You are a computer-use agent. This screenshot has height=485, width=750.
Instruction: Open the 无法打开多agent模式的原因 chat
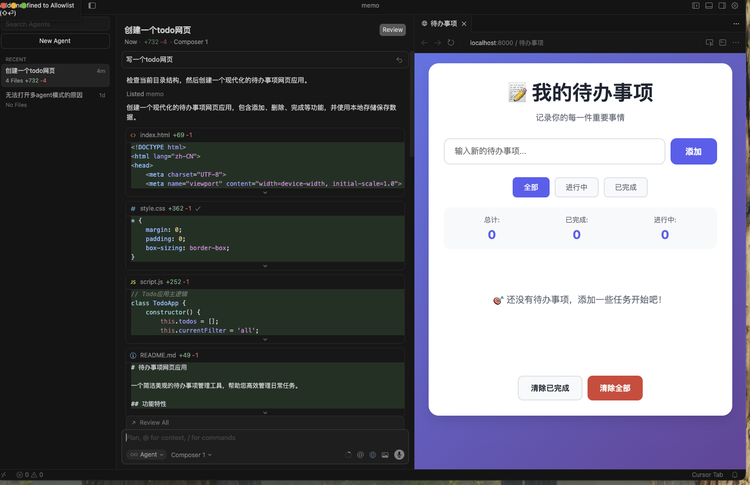pos(49,95)
